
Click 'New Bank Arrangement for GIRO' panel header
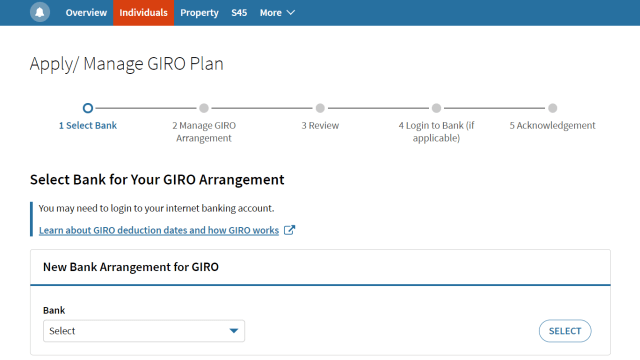[320, 267]
